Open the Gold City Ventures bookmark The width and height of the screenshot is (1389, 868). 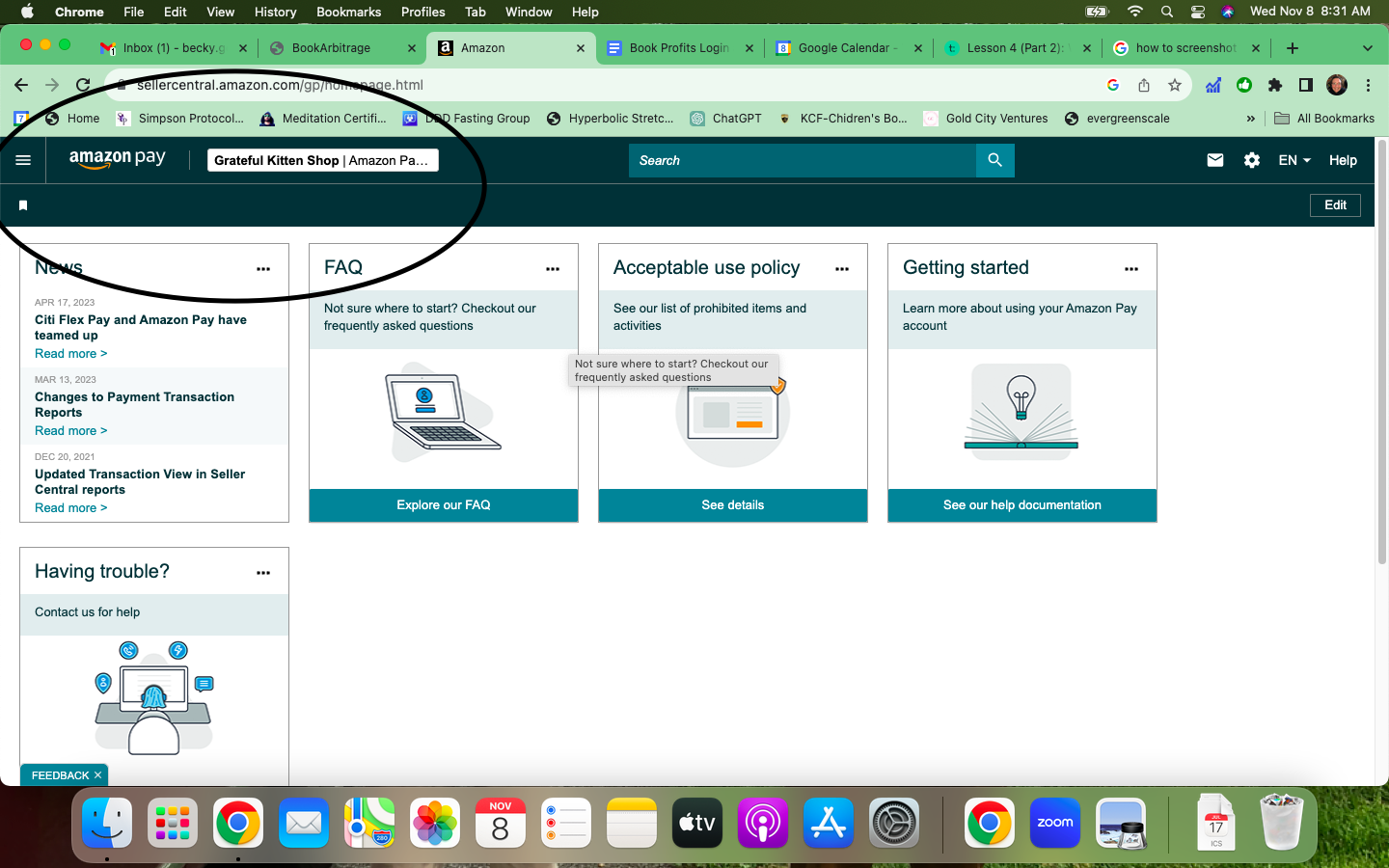(986, 119)
